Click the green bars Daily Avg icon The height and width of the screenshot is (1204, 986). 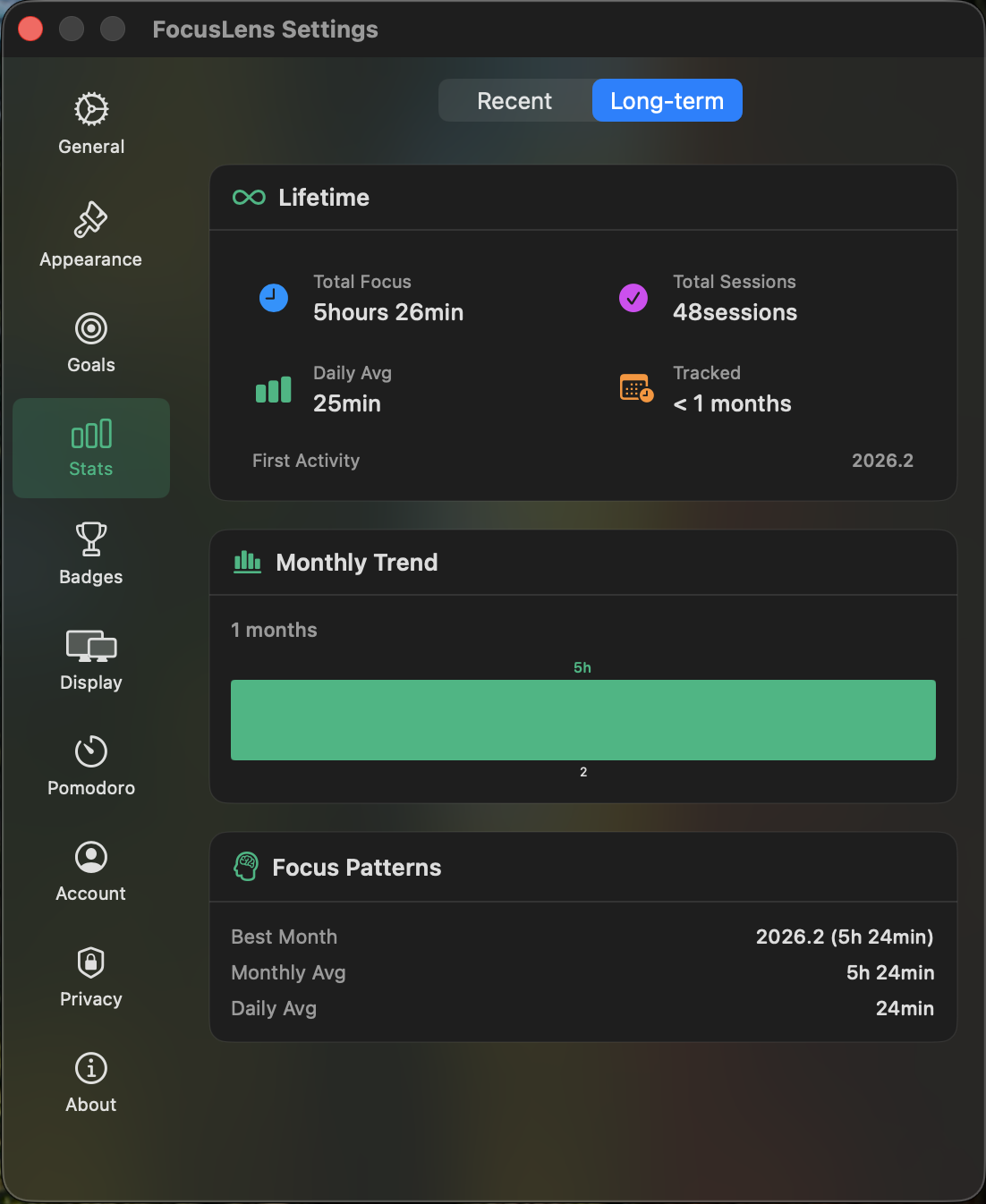coord(274,389)
